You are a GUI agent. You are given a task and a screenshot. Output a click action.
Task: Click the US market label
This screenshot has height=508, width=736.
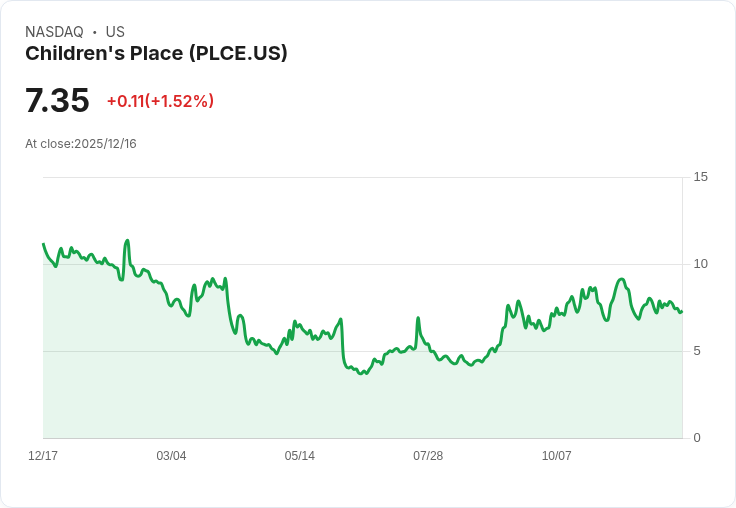[x=115, y=32]
